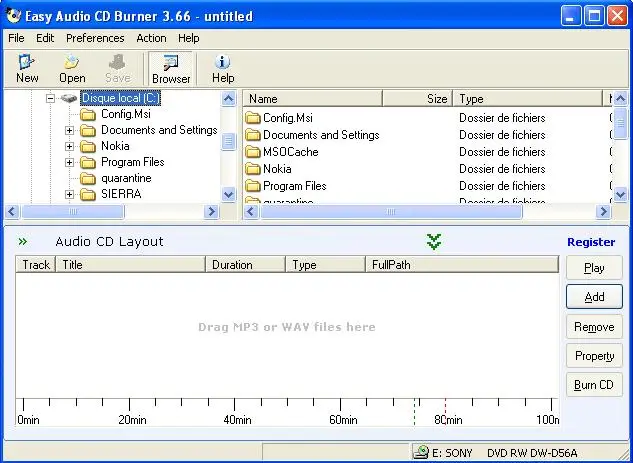Click the Documents and Settings folder icon in list

(x=253, y=135)
